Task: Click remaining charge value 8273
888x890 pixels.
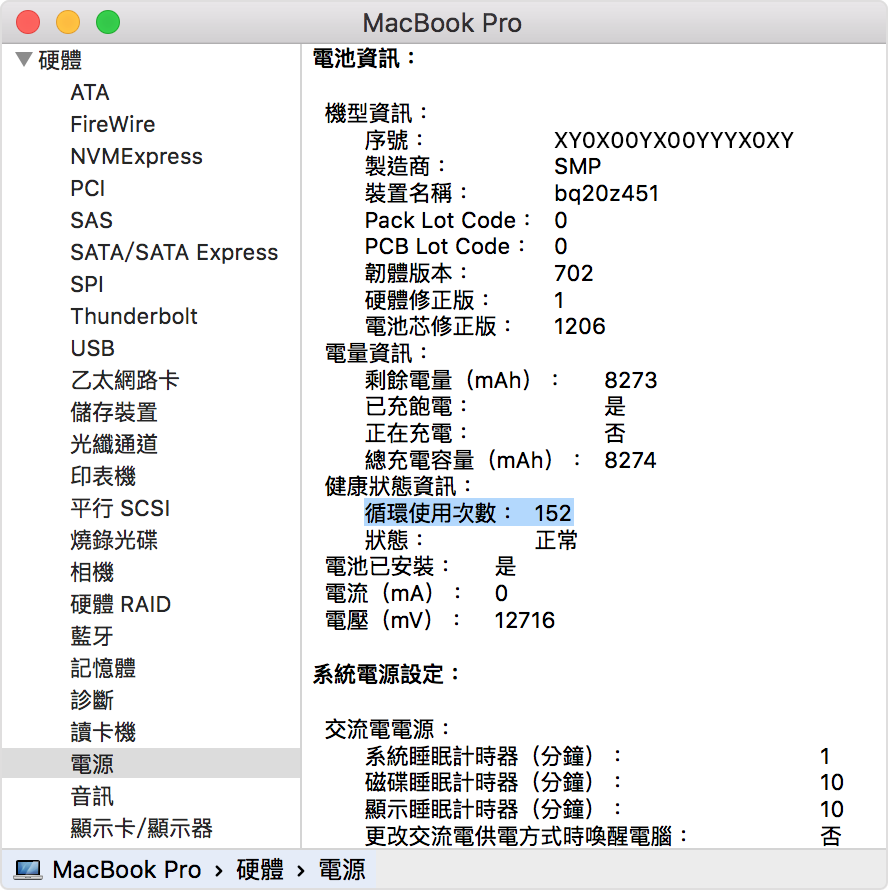Action: click(x=630, y=380)
